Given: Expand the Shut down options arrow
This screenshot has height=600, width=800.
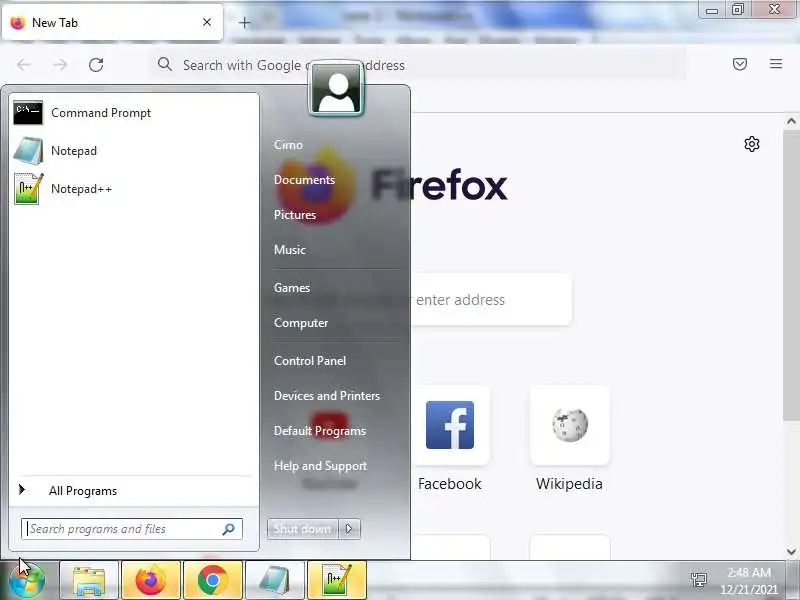Looking at the screenshot, I should 349,529.
